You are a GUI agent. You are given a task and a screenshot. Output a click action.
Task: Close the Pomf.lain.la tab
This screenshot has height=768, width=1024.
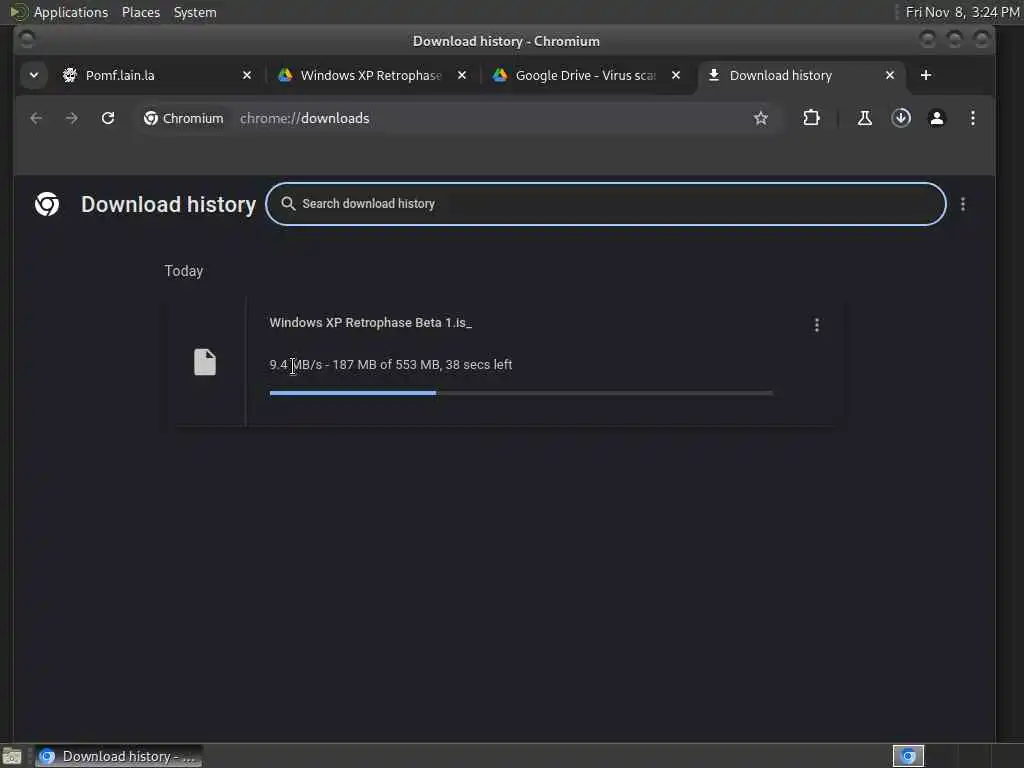[247, 75]
